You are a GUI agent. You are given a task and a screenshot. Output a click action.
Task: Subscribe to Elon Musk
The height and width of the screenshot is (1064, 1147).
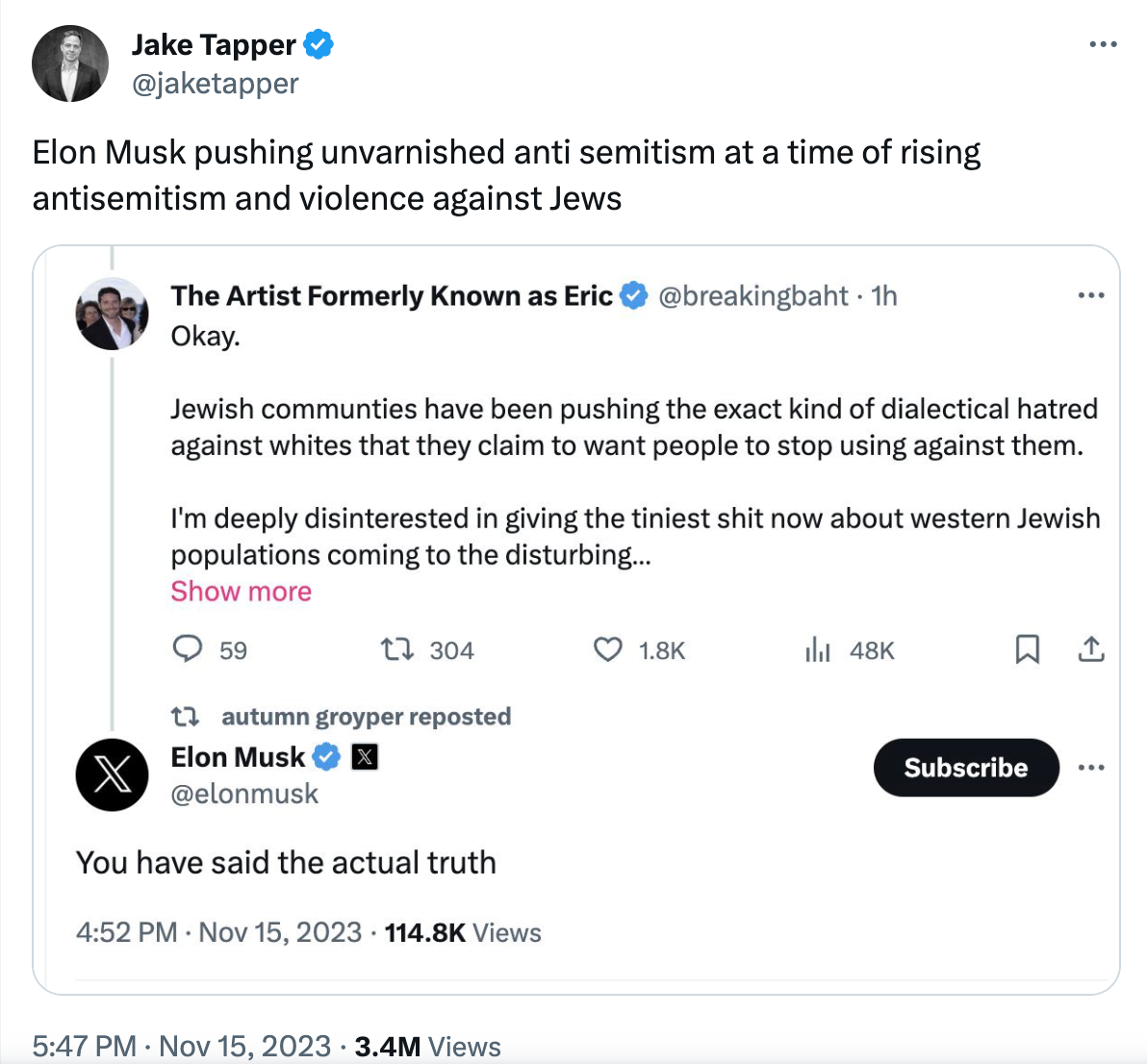tap(965, 768)
